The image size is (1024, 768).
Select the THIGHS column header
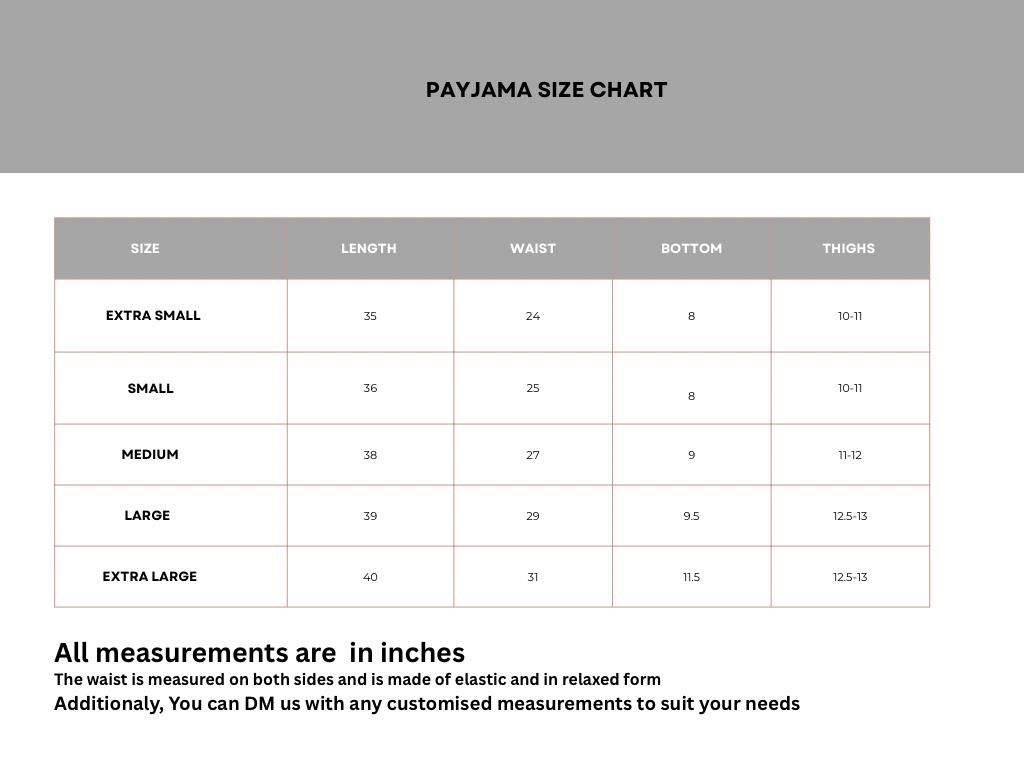(x=849, y=248)
